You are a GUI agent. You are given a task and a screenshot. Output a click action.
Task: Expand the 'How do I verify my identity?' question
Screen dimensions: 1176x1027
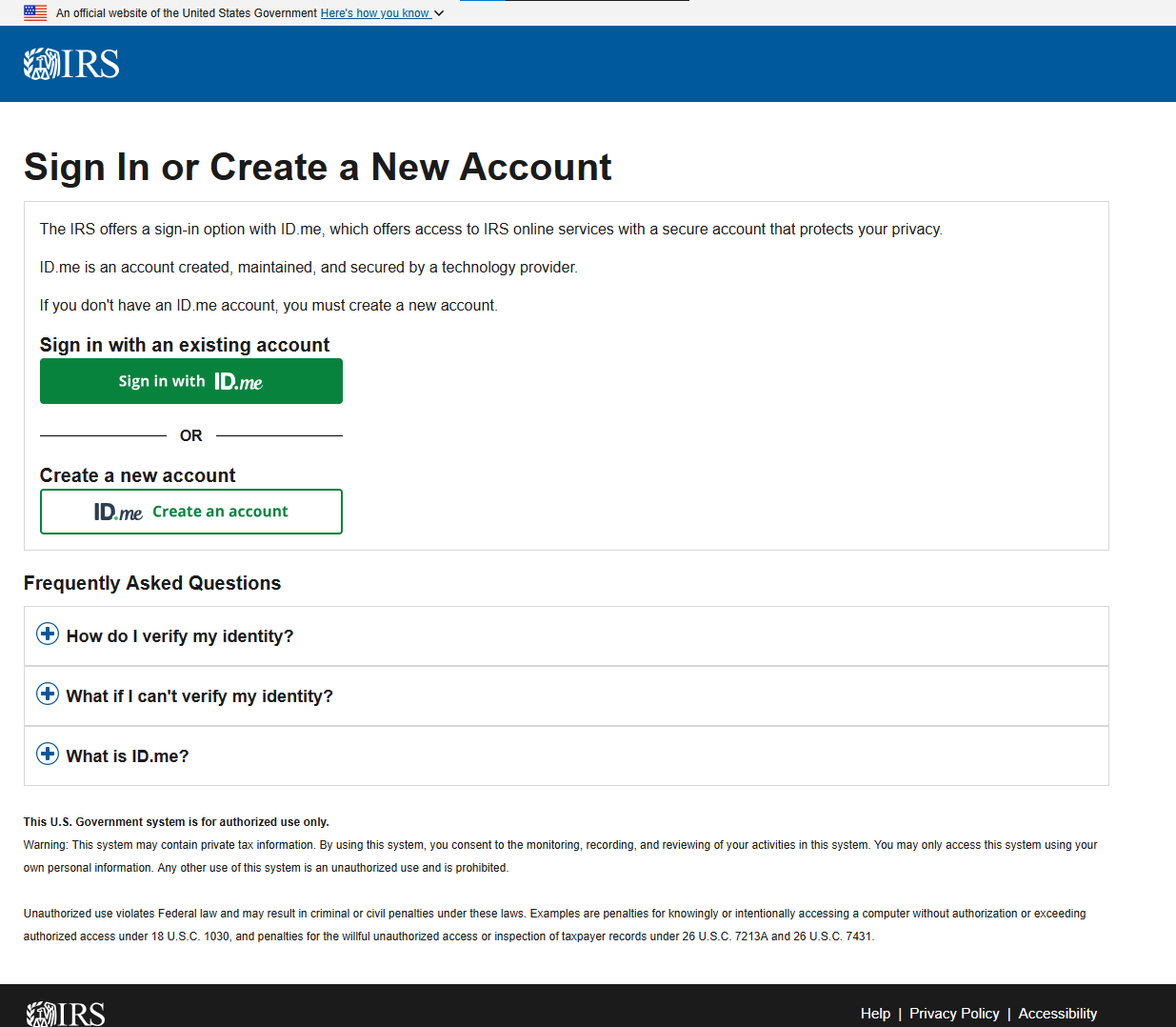point(566,635)
